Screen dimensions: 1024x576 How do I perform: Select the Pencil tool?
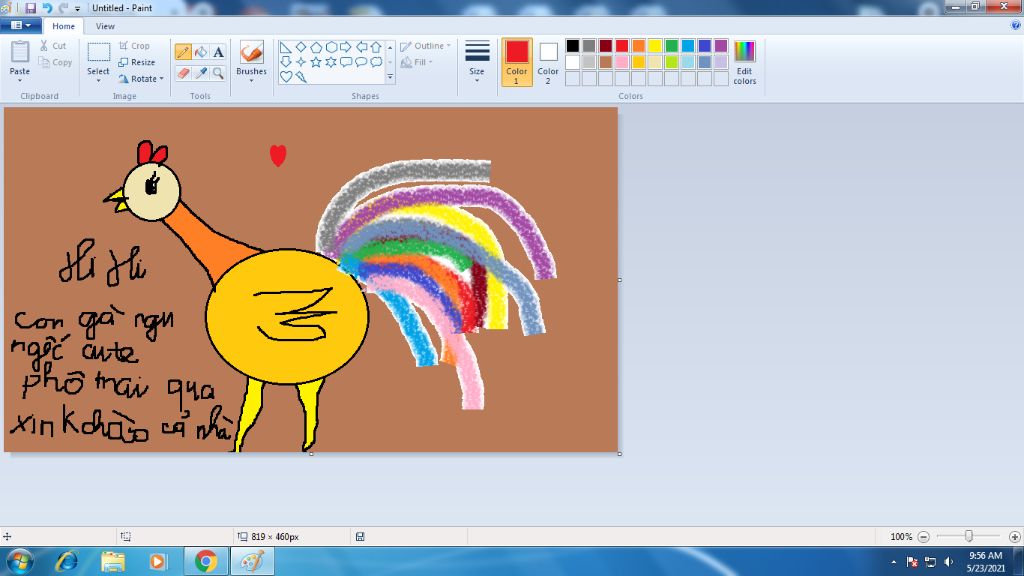pos(183,52)
